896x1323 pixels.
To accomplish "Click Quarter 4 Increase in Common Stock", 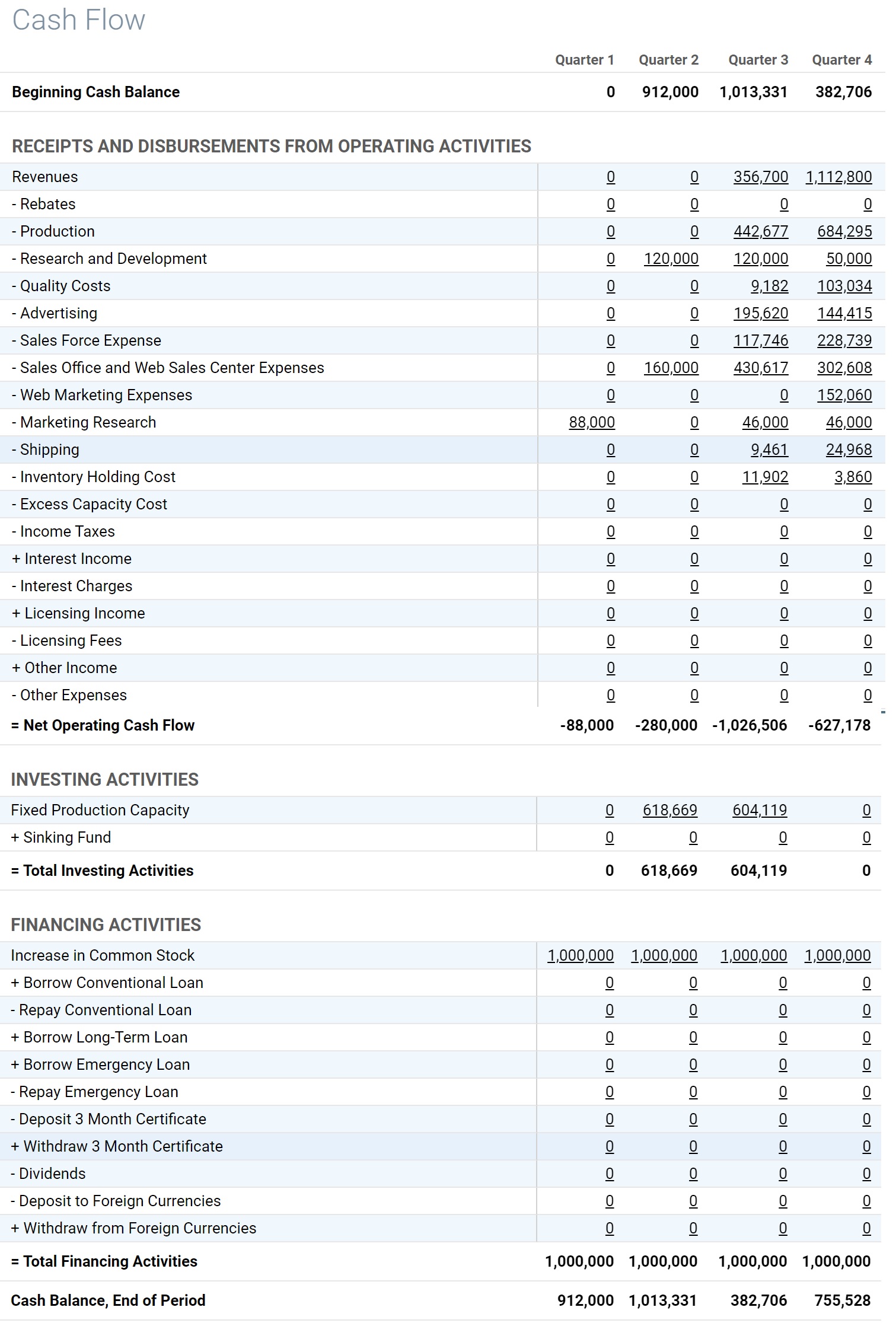I will (837, 955).
